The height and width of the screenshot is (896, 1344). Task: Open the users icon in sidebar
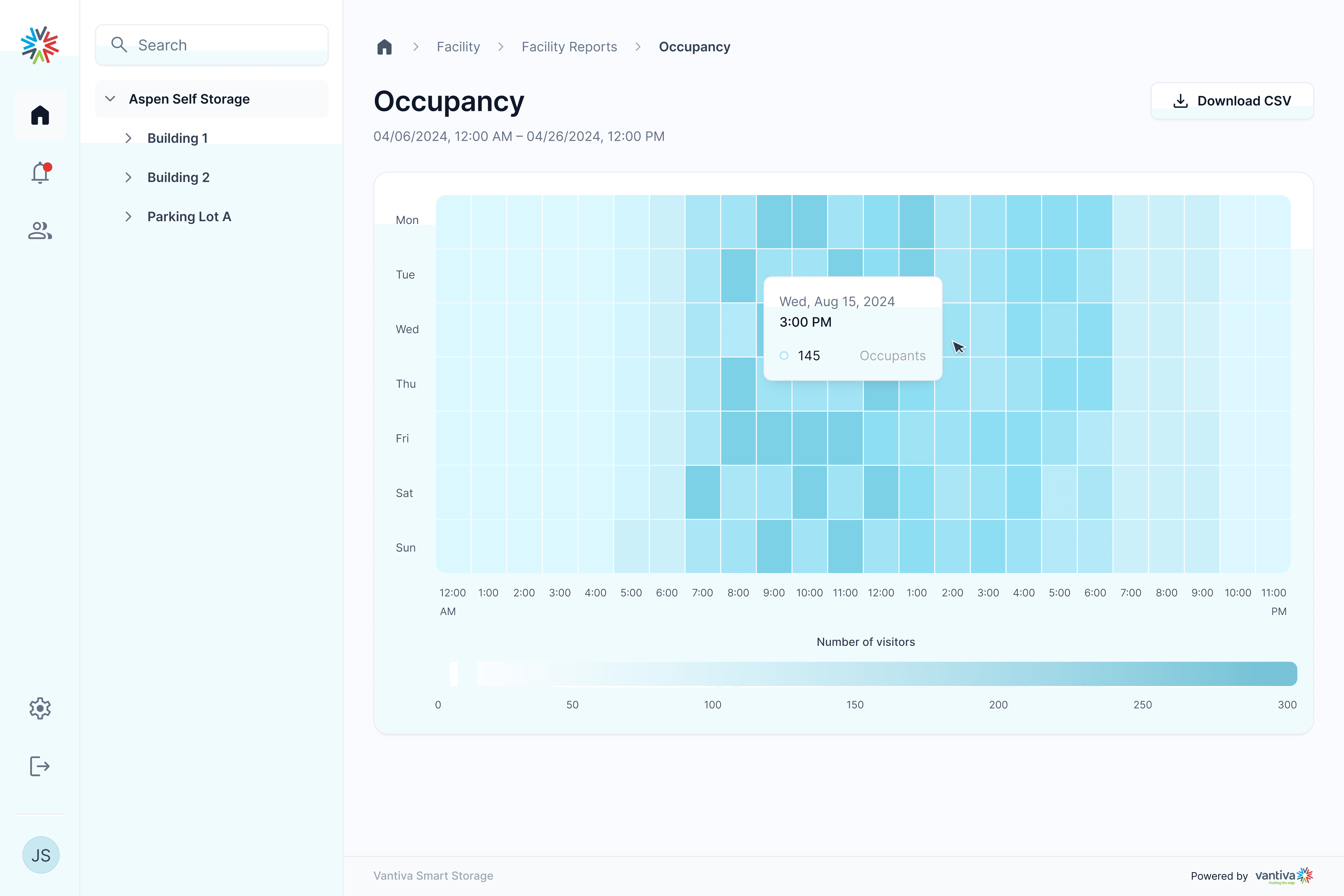point(40,230)
